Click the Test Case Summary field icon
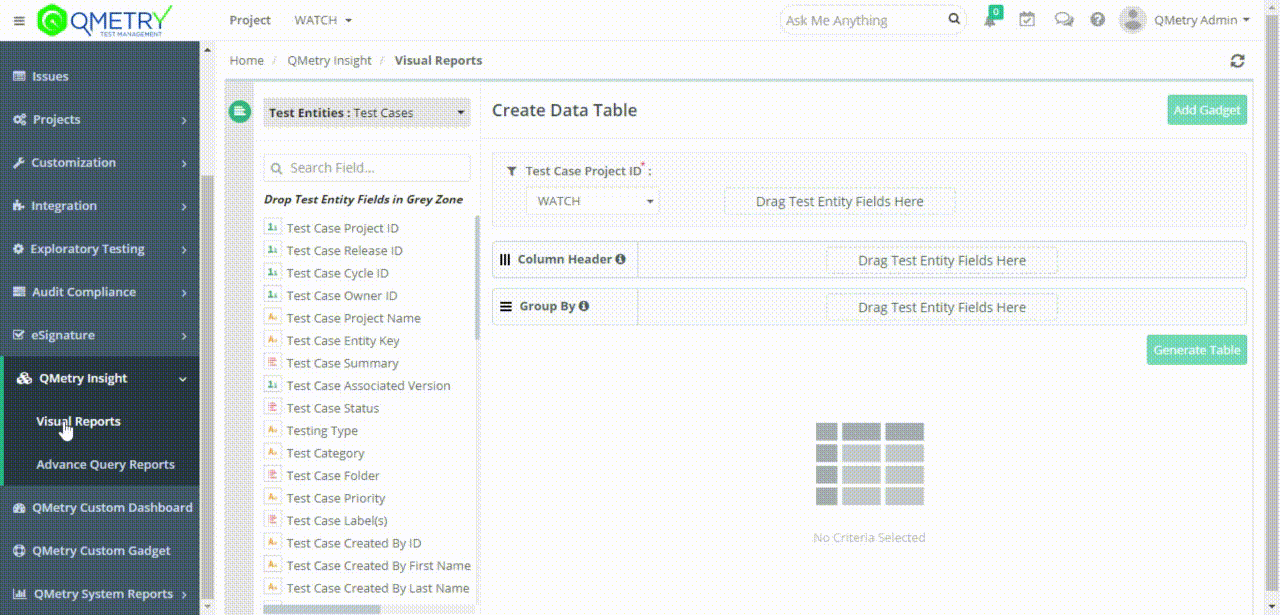The image size is (1280, 615). point(272,363)
